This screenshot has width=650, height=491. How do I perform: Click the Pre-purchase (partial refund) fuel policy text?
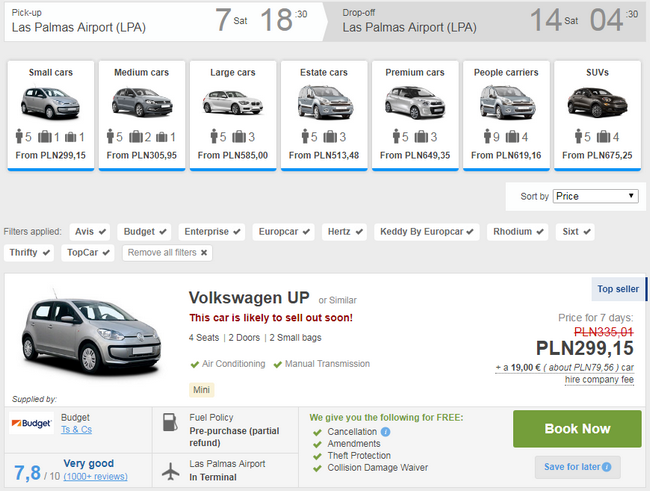click(x=234, y=437)
